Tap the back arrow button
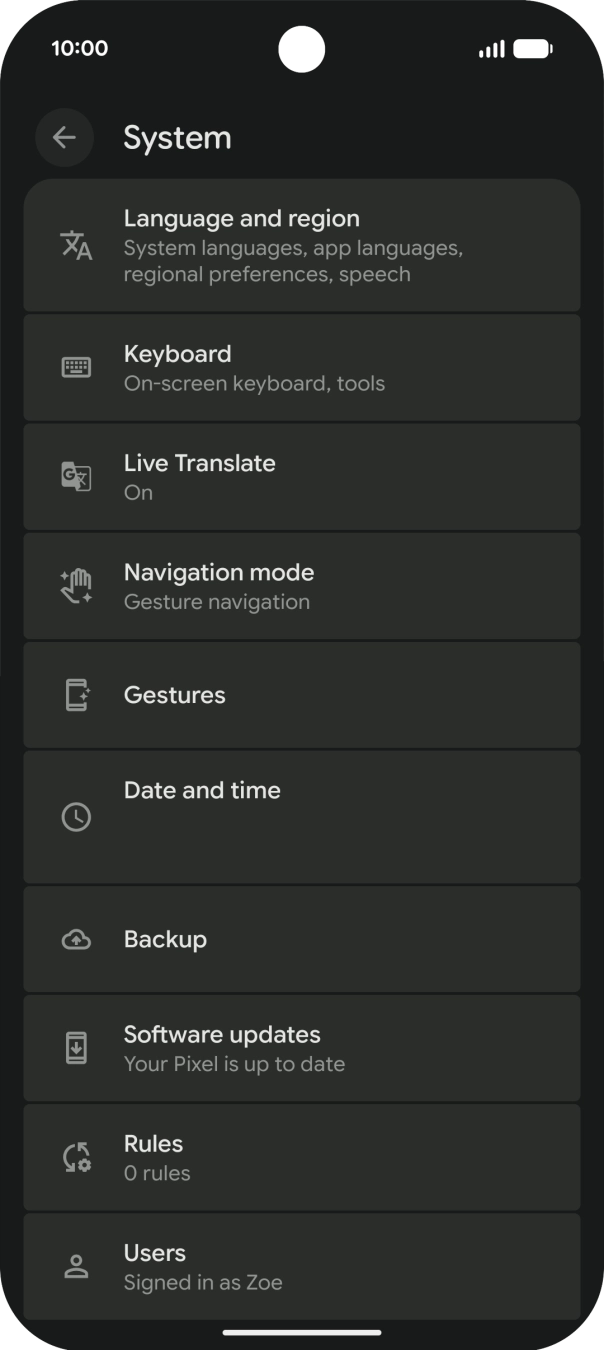Screen dimensions: 604x1350 [64, 138]
